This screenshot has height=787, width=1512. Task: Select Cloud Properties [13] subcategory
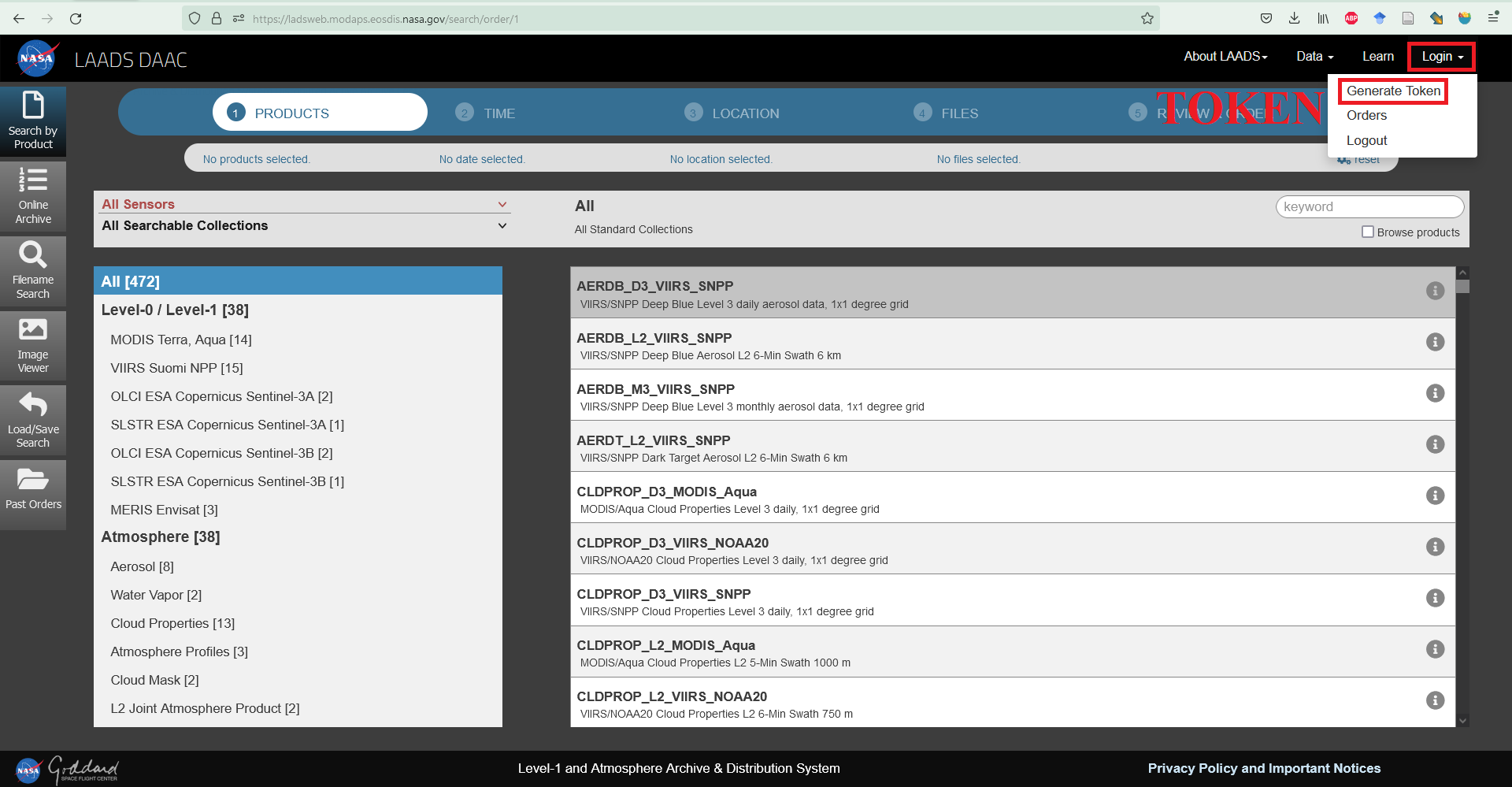click(172, 623)
